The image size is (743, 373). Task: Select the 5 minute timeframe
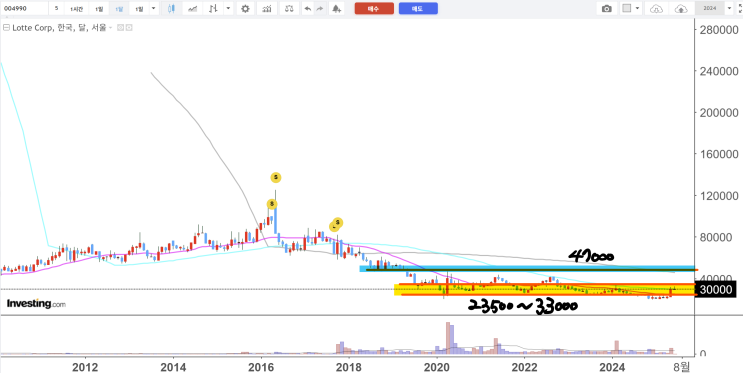(56, 9)
